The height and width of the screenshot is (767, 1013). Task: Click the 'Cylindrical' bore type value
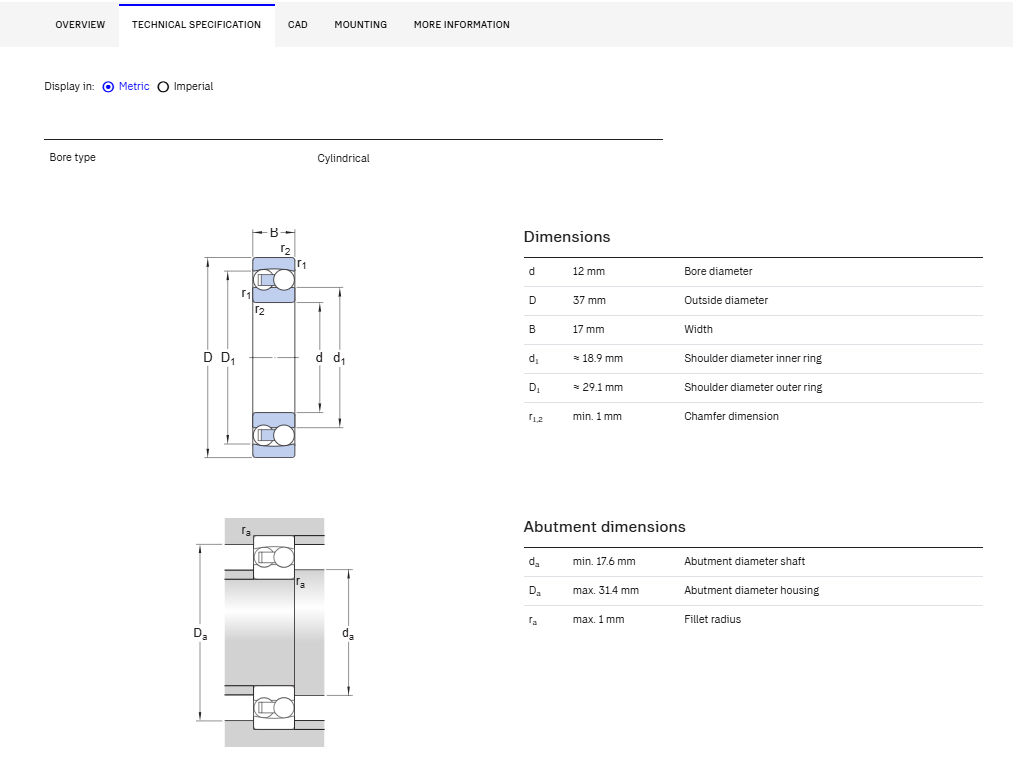[343, 158]
